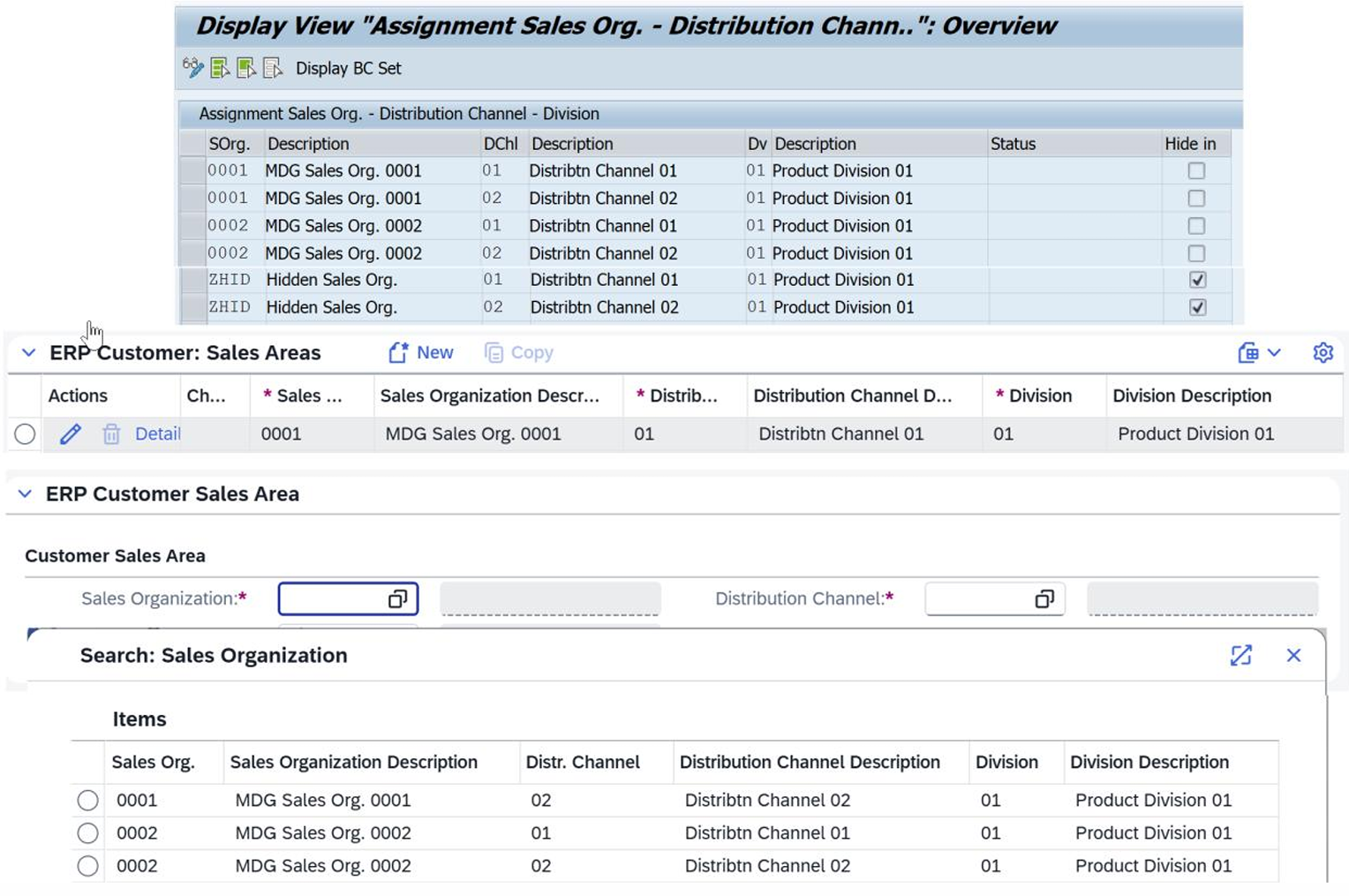Open Distribution Channel value help icon
1349x896 pixels.
tap(1044, 599)
